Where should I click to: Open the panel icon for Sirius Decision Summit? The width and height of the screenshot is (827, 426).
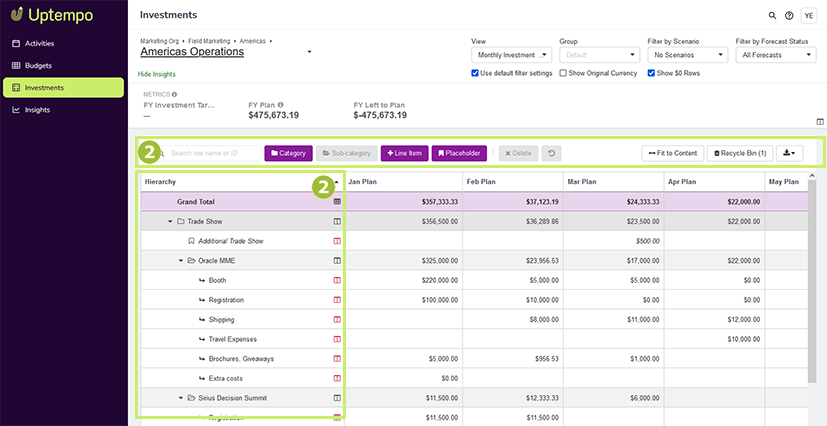(x=338, y=398)
